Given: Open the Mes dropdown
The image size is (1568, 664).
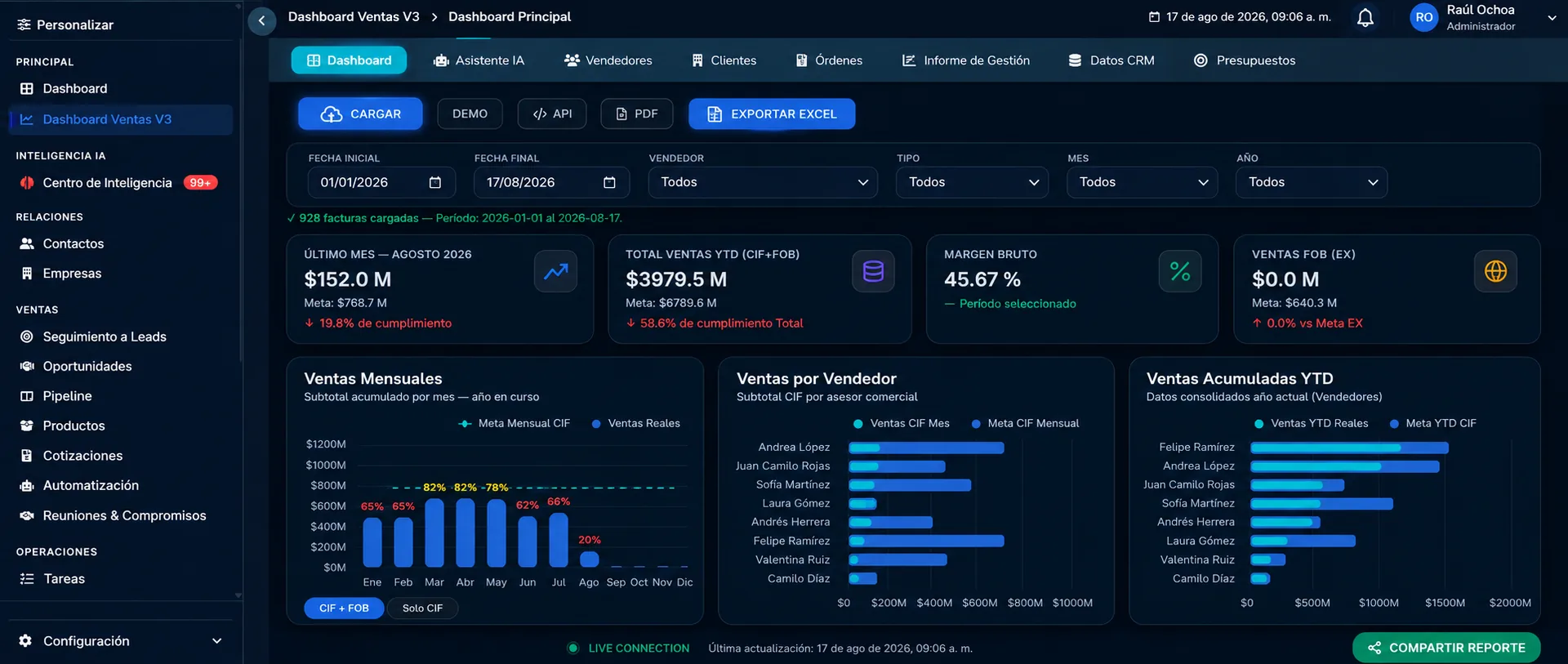Looking at the screenshot, I should (x=1143, y=182).
